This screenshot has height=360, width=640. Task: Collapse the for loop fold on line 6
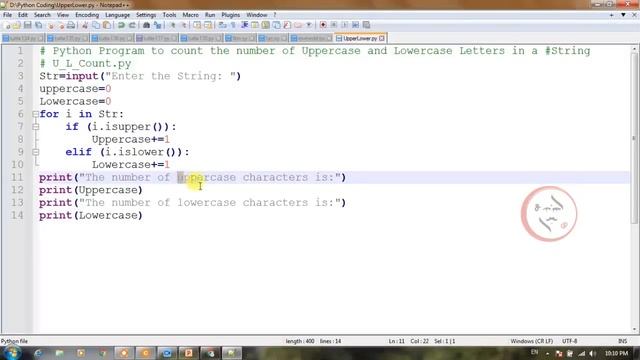[36, 114]
